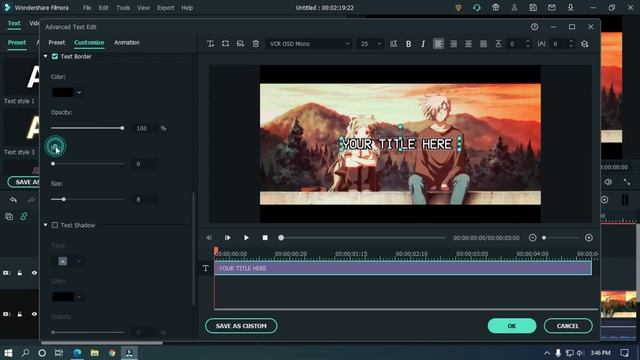Align text left

coord(438,44)
